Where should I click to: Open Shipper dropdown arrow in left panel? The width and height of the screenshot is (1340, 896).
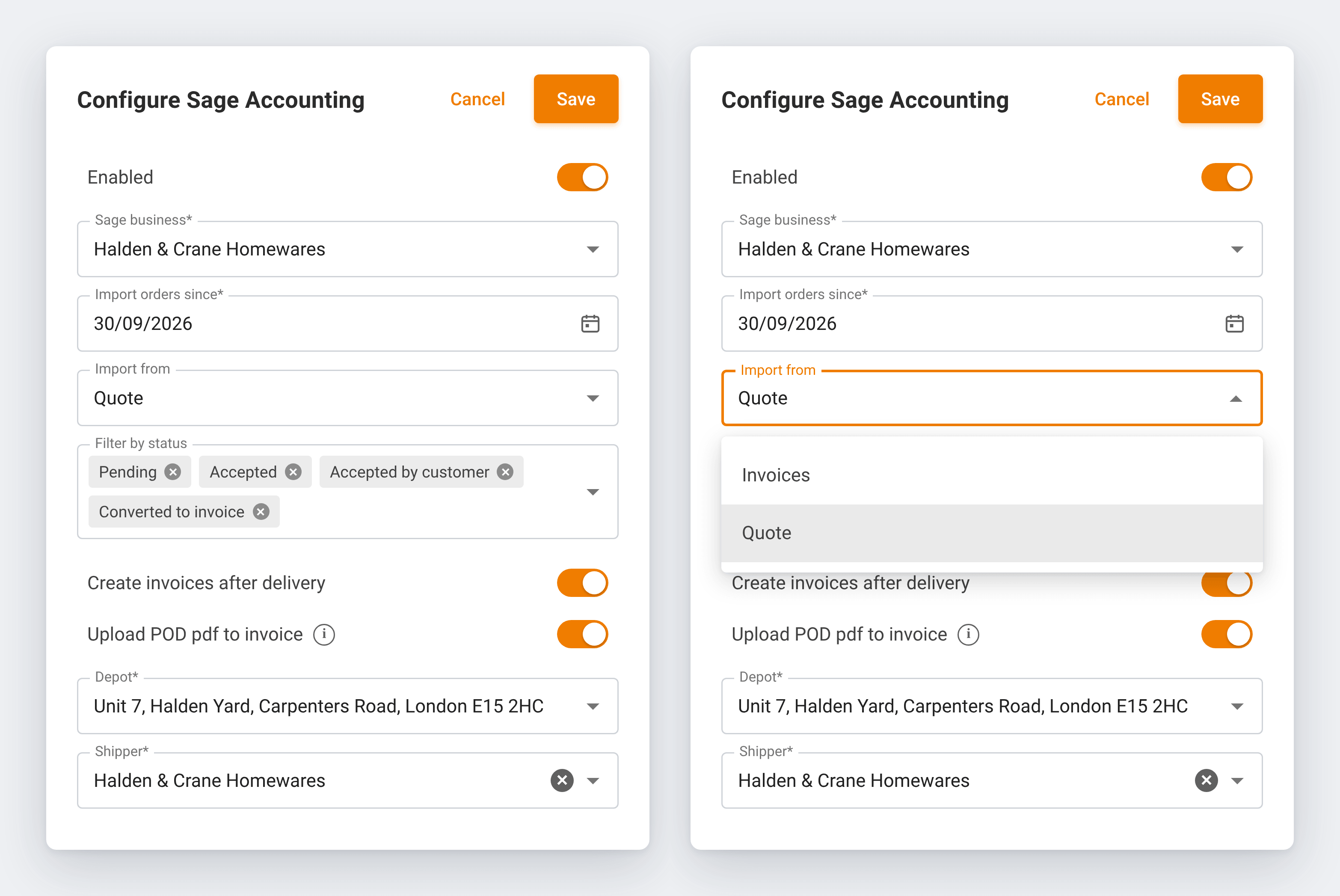point(593,780)
